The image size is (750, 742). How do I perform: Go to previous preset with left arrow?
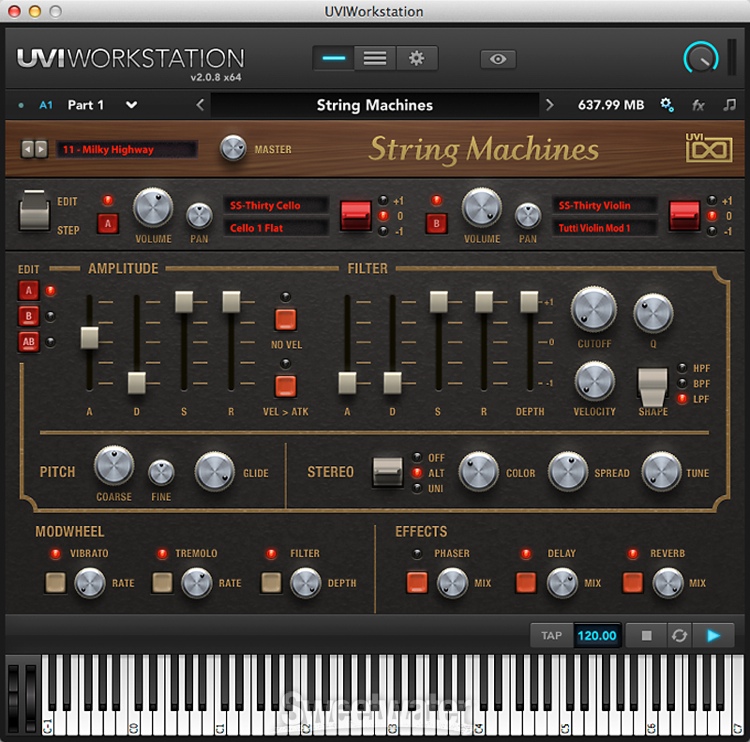(x=200, y=105)
